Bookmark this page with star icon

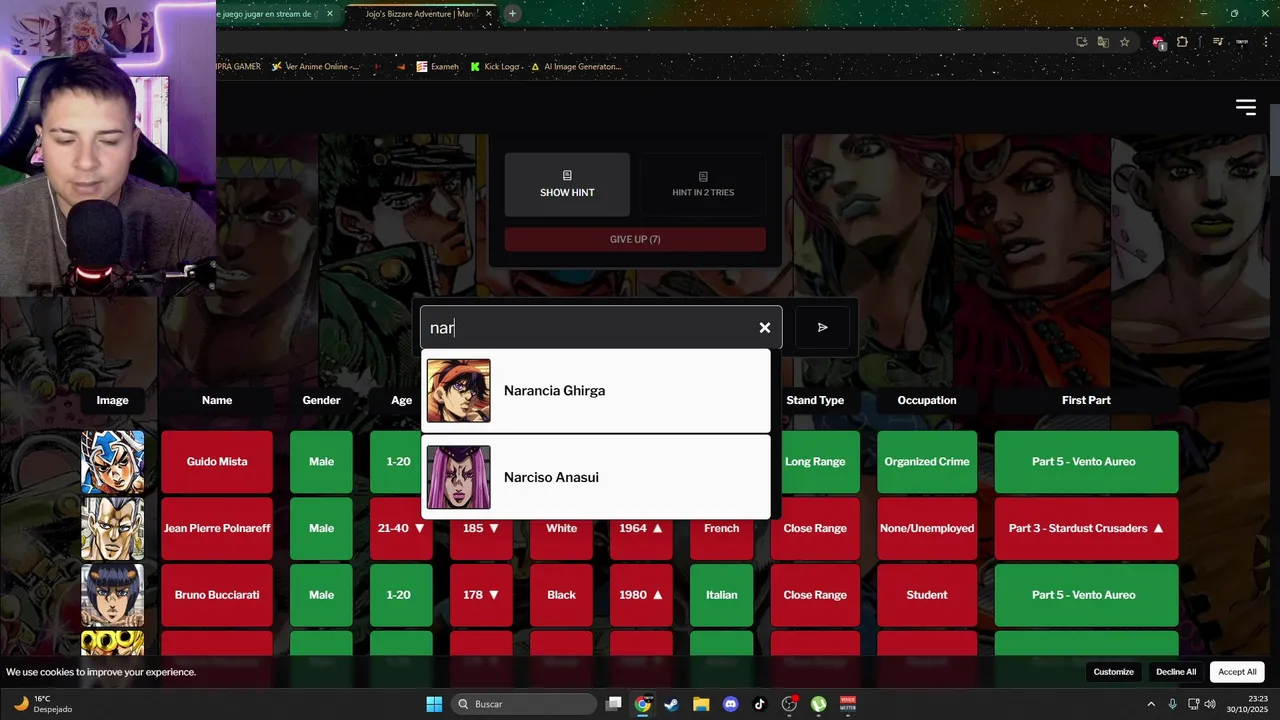point(1124,42)
